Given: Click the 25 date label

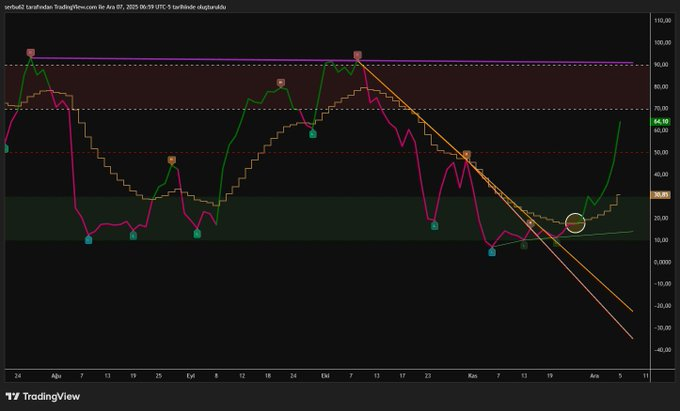Looking at the screenshot, I should (159, 376).
